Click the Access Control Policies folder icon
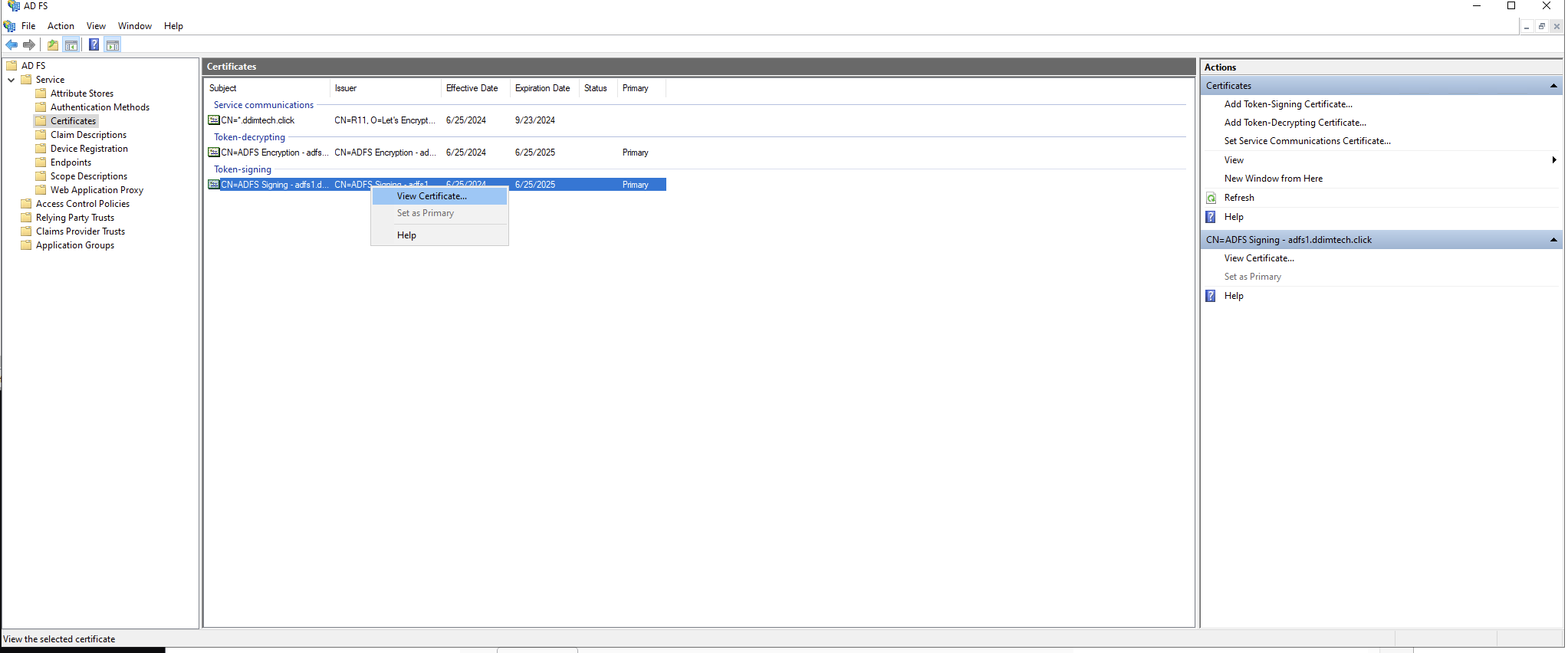 pyautogui.click(x=26, y=204)
